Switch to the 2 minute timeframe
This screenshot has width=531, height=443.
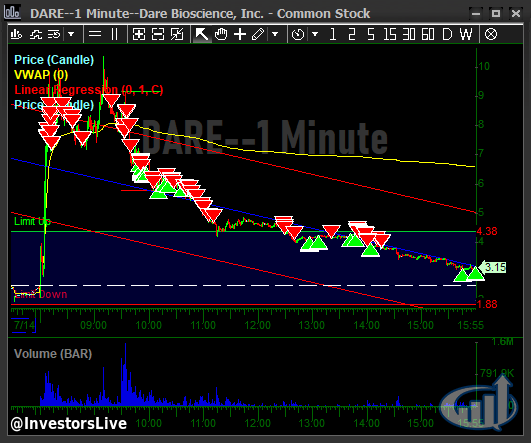click(352, 34)
